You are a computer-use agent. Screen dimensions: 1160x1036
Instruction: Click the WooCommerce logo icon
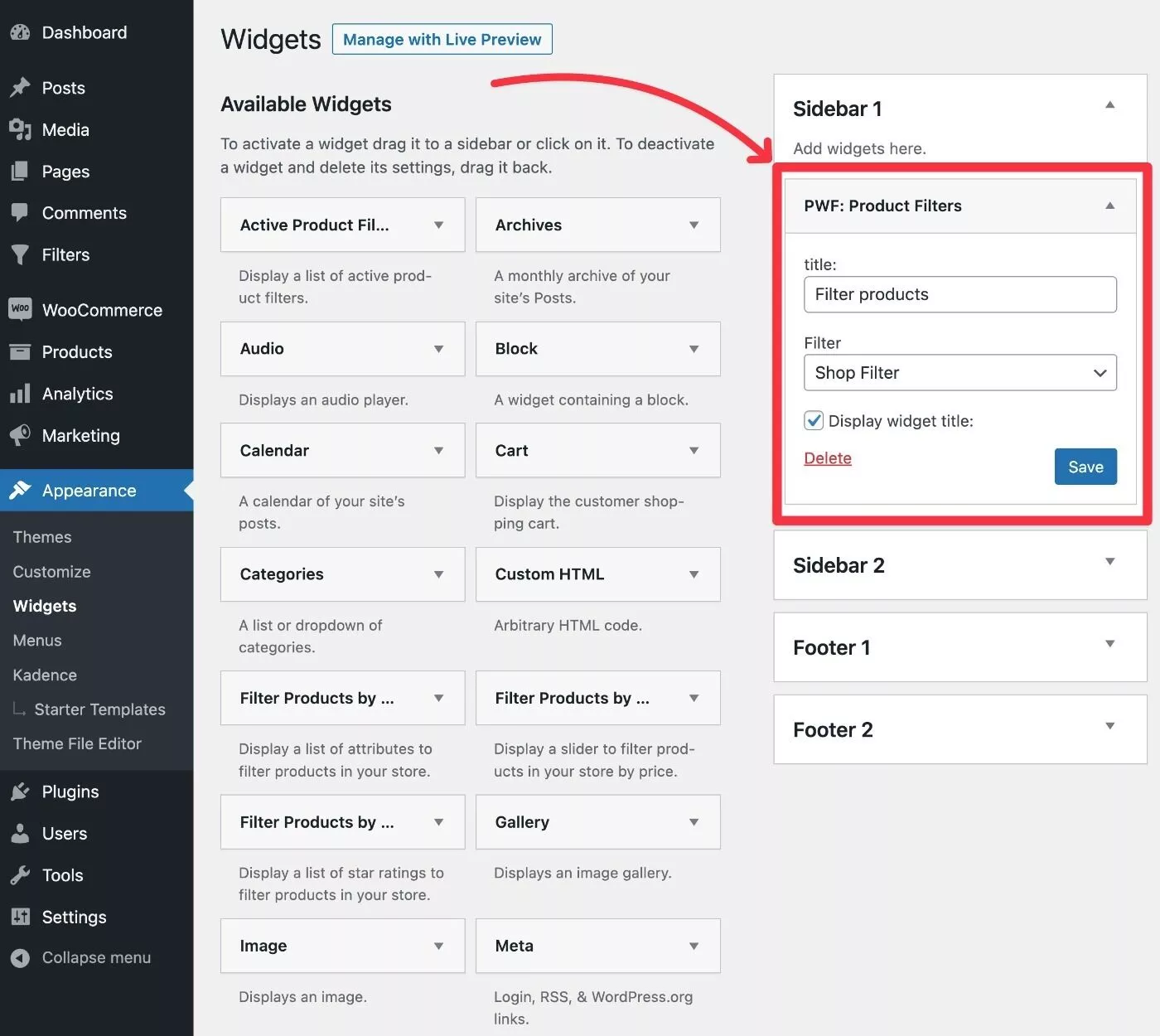(20, 309)
